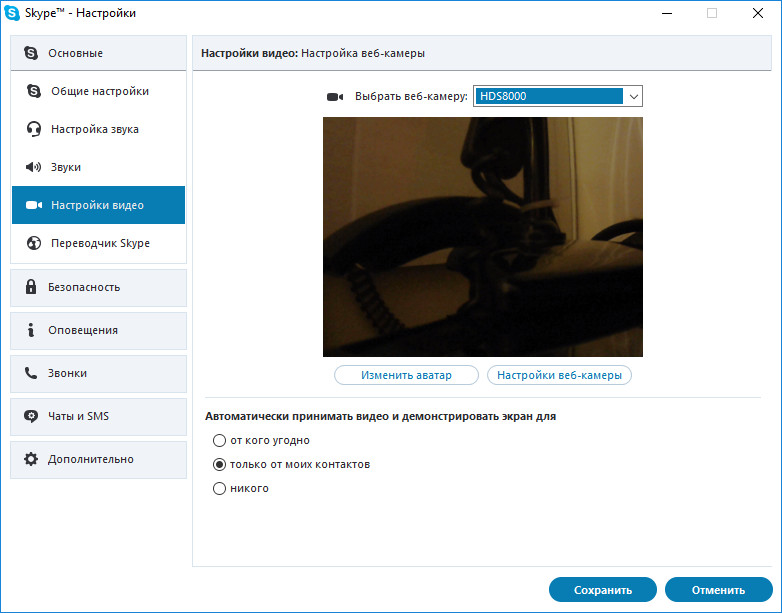Click the webcam preview image
This screenshot has height=613, width=782.
(483, 237)
